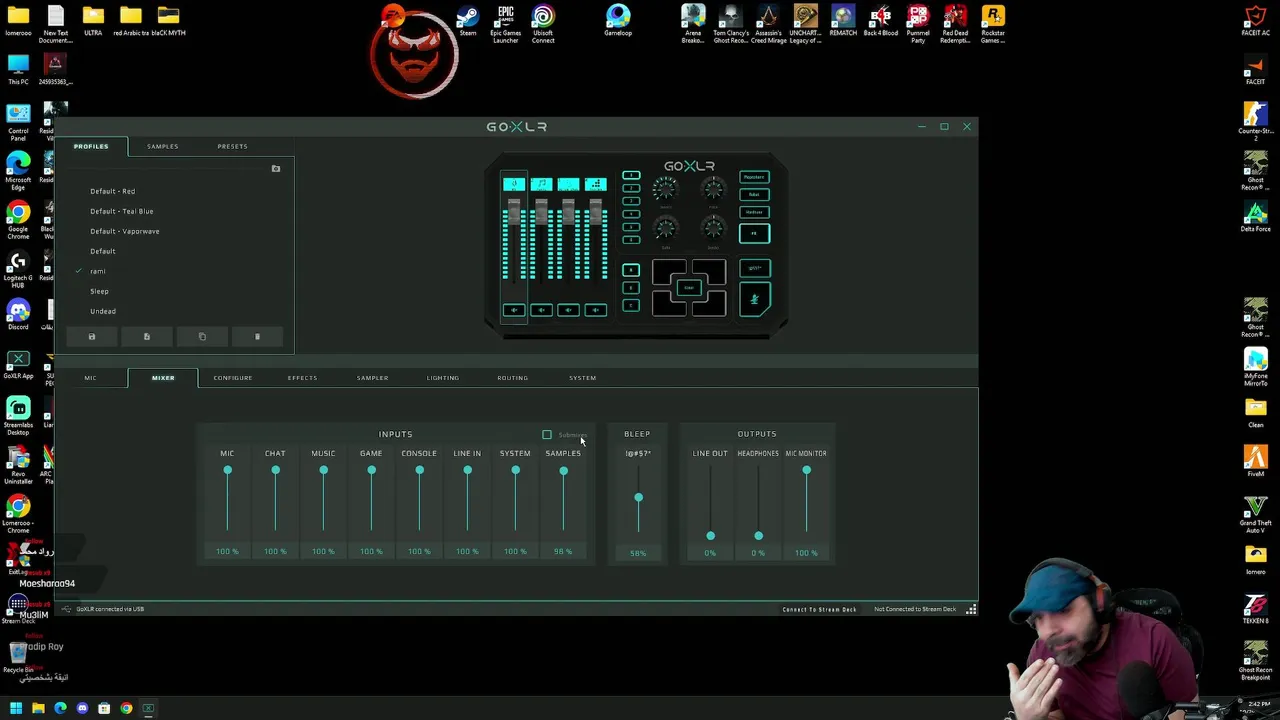Select the Default - Red profile
The height and width of the screenshot is (720, 1280).
point(112,191)
